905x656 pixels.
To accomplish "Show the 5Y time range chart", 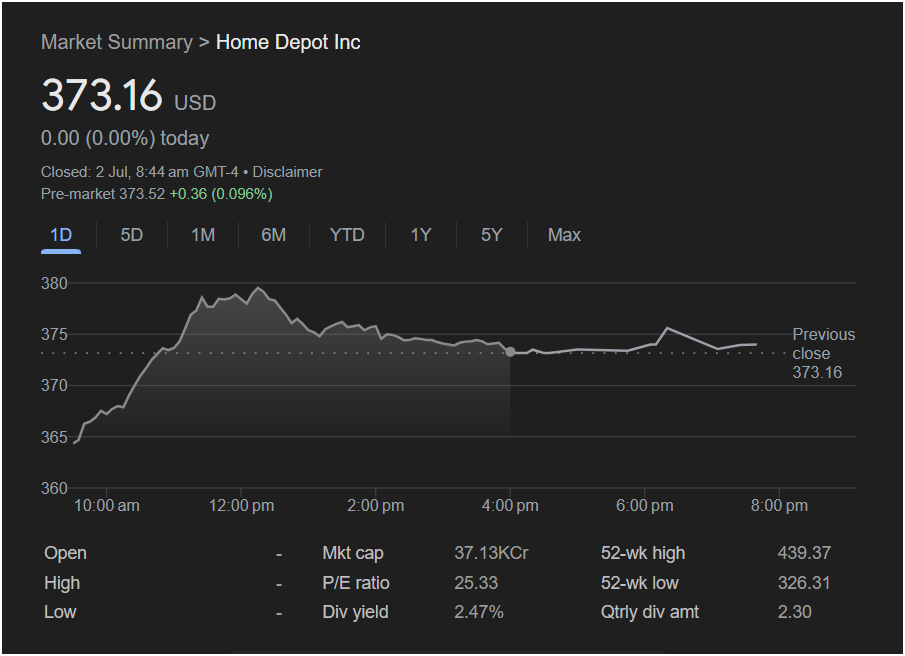I will click(x=491, y=235).
